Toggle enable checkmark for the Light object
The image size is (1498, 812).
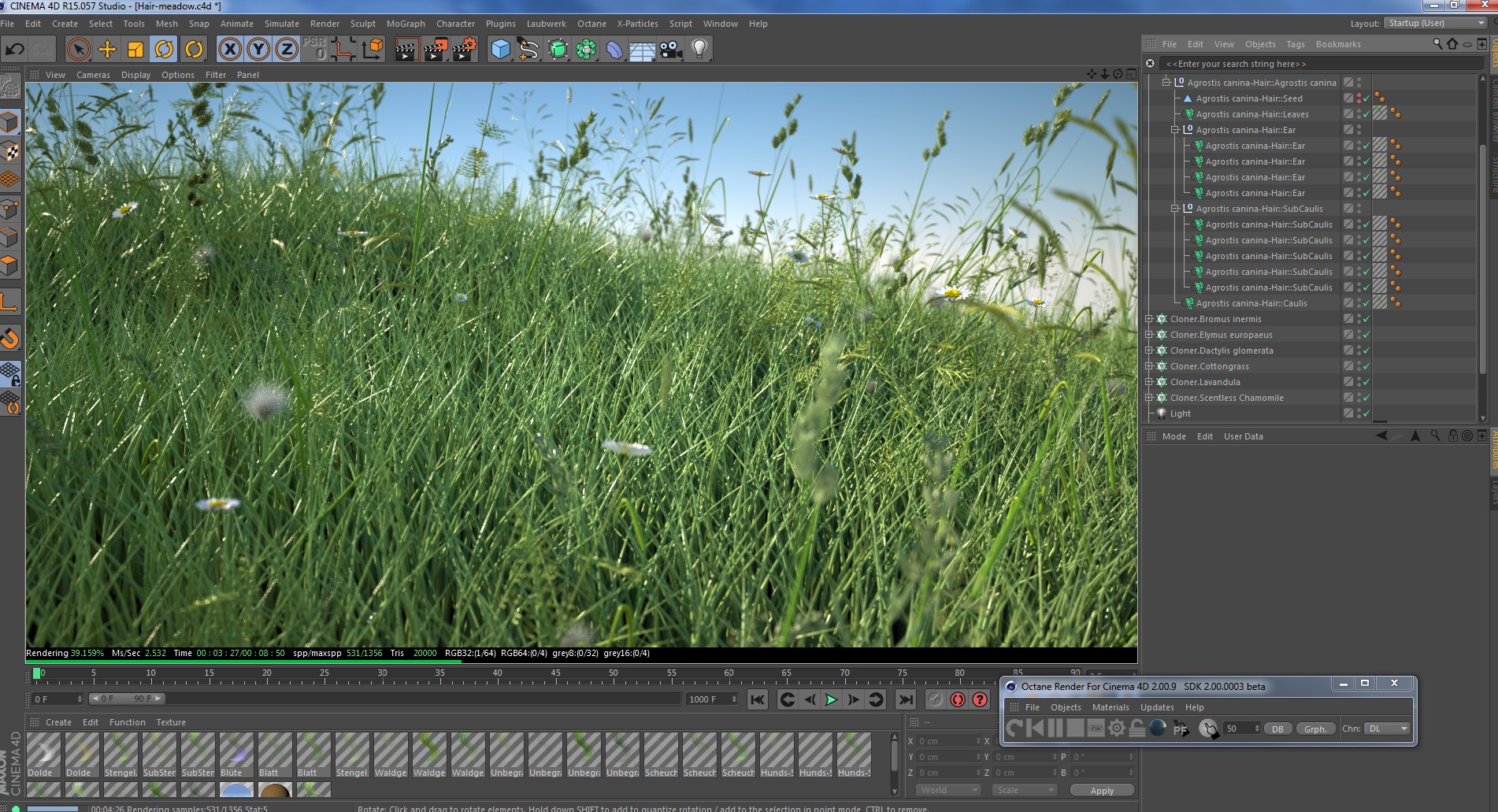tap(1366, 413)
